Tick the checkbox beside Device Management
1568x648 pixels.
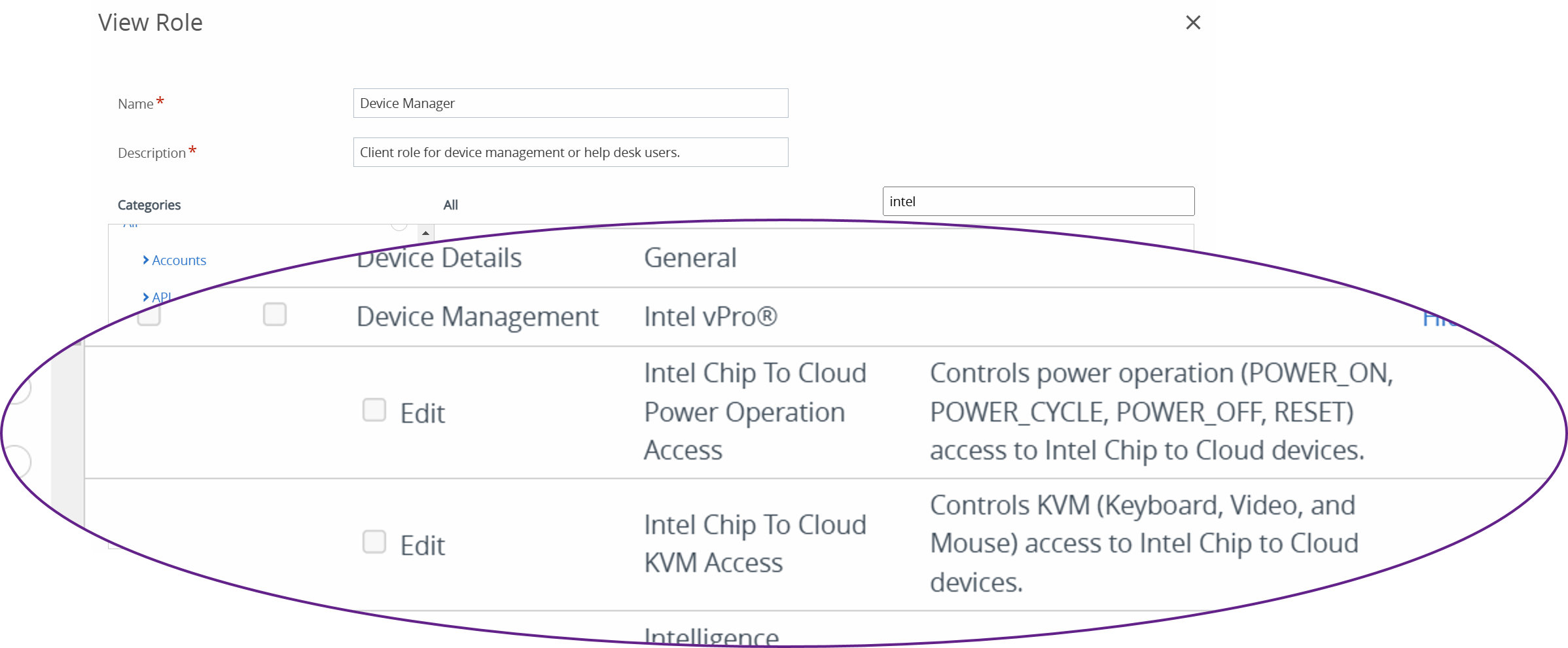[275, 314]
